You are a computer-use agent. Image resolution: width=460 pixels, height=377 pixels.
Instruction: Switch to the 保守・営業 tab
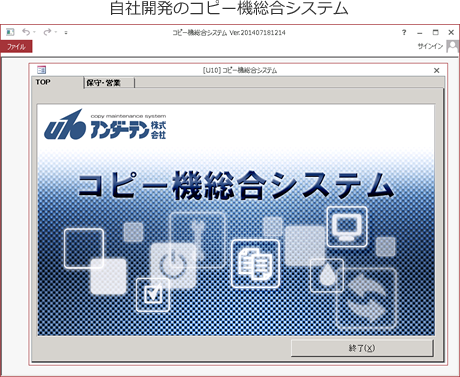(x=109, y=83)
